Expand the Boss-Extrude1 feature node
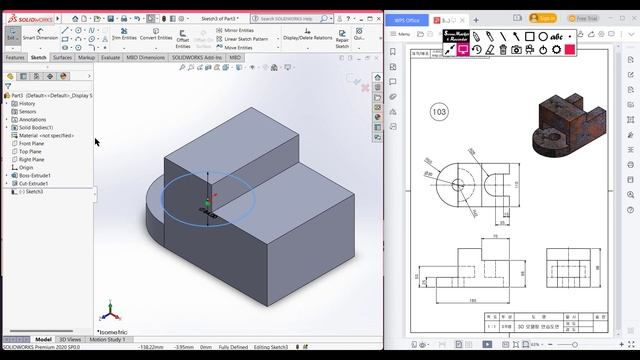This screenshot has height=360, width=640. 7,176
